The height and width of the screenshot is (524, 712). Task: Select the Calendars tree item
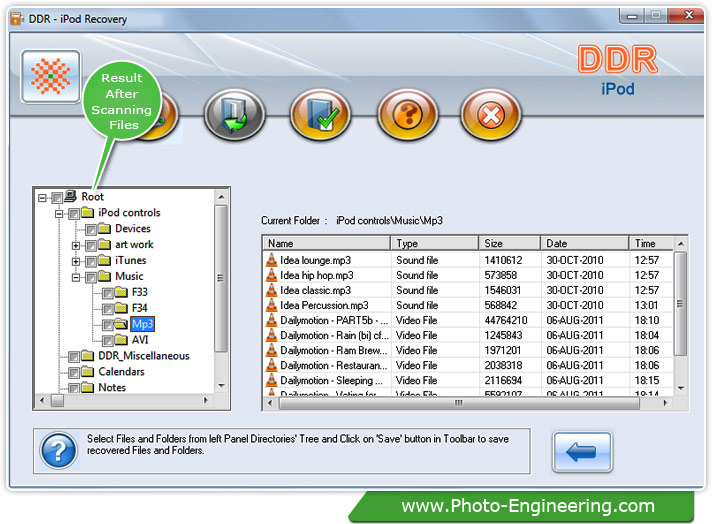tap(121, 371)
